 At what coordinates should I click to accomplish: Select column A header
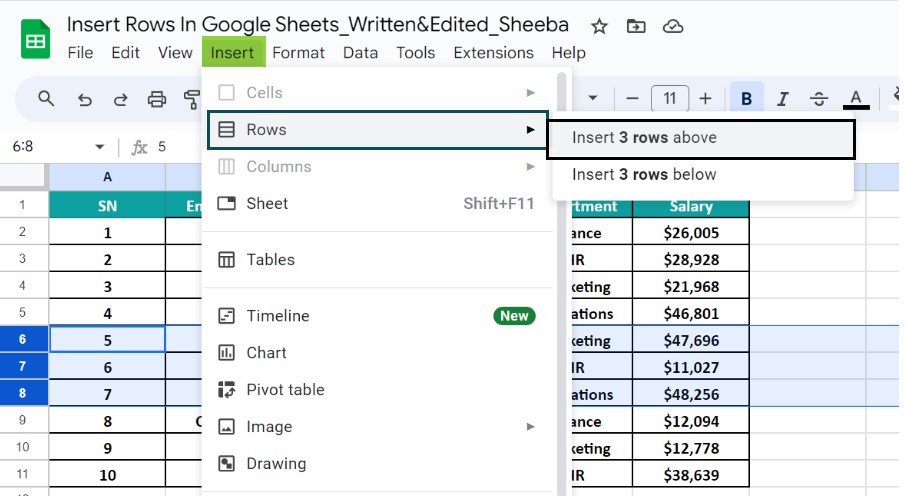(x=107, y=177)
